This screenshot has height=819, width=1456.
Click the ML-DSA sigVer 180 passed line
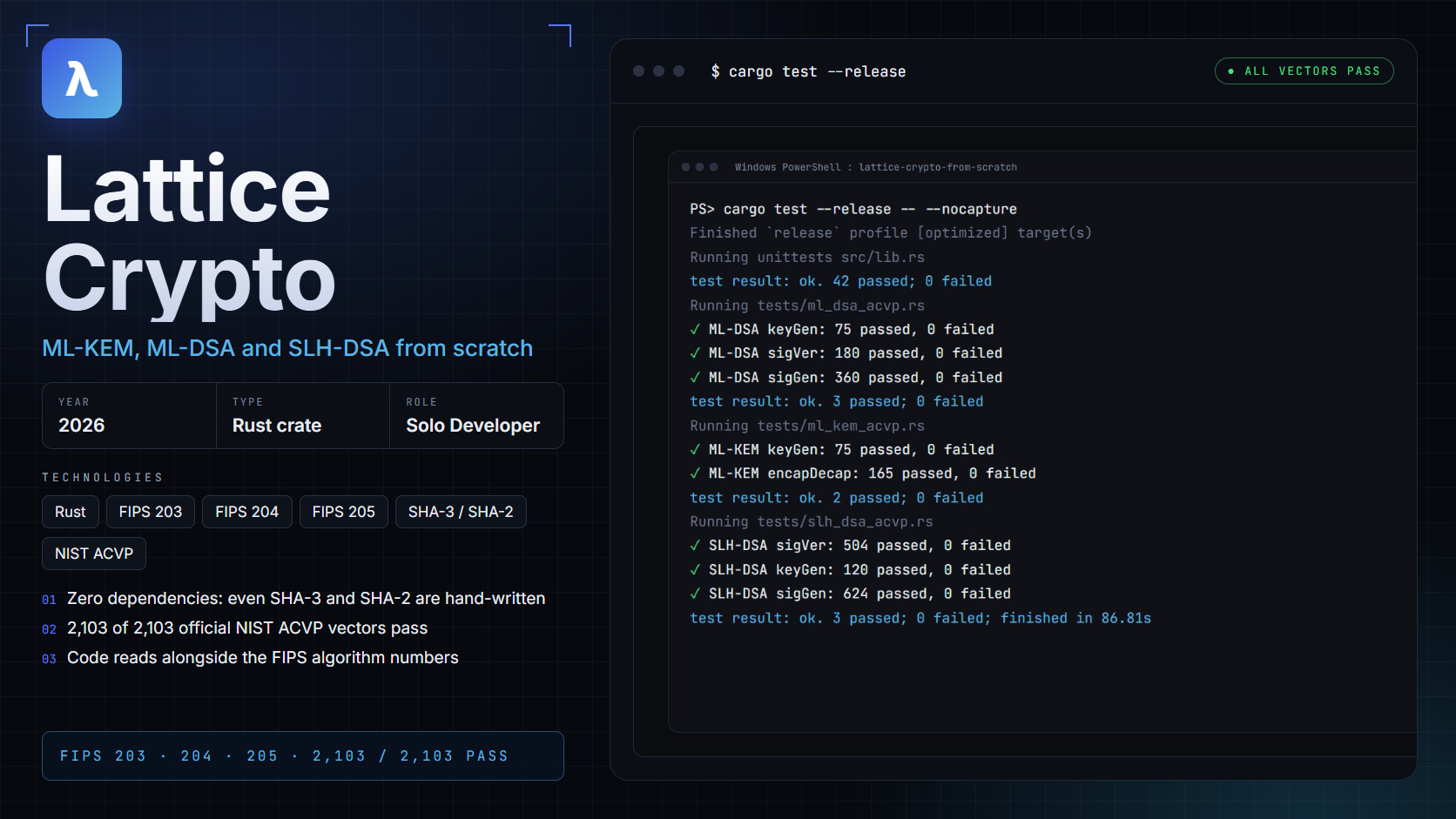(x=846, y=353)
